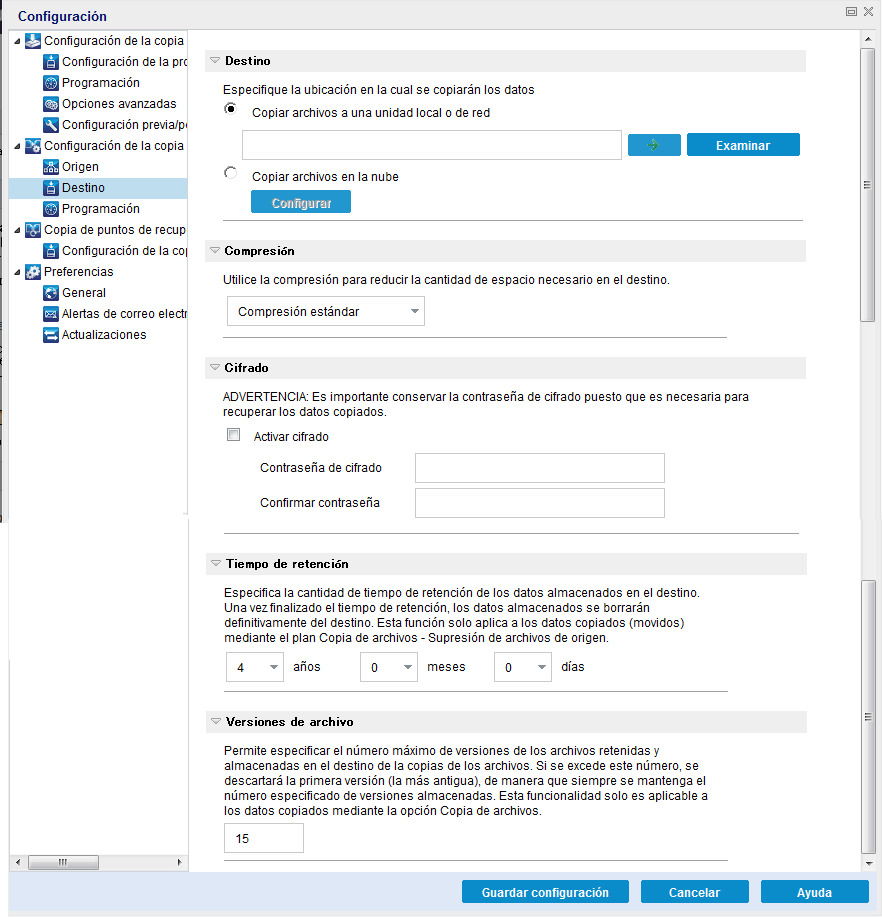
Task: Click the Configuración previa wrench icon
Action: pyautogui.click(x=51, y=125)
